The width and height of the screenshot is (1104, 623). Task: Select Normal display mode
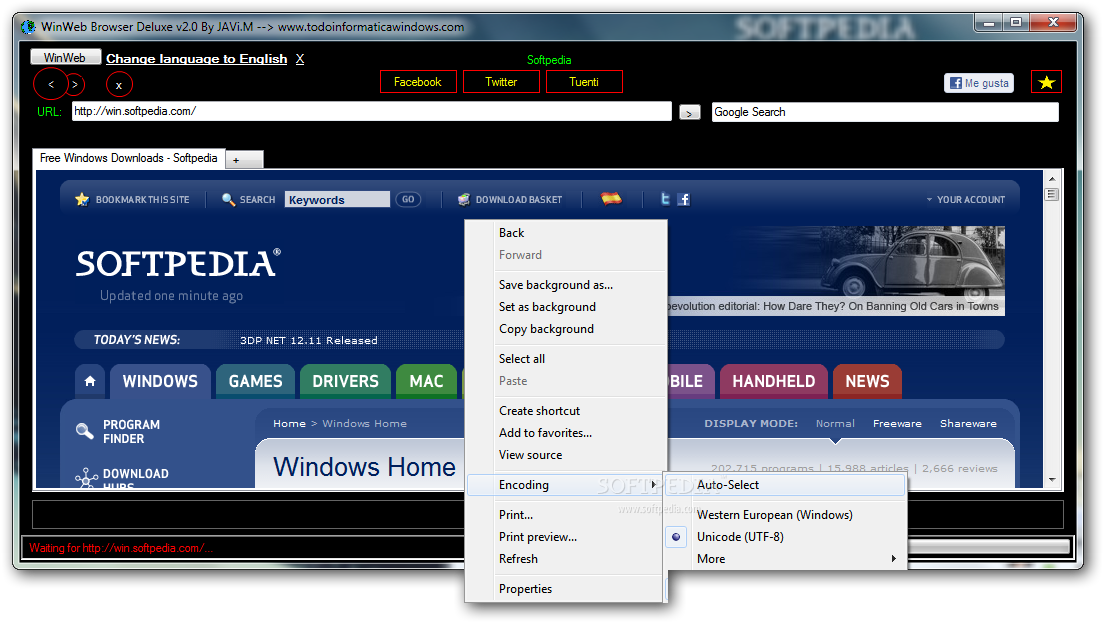coord(835,423)
